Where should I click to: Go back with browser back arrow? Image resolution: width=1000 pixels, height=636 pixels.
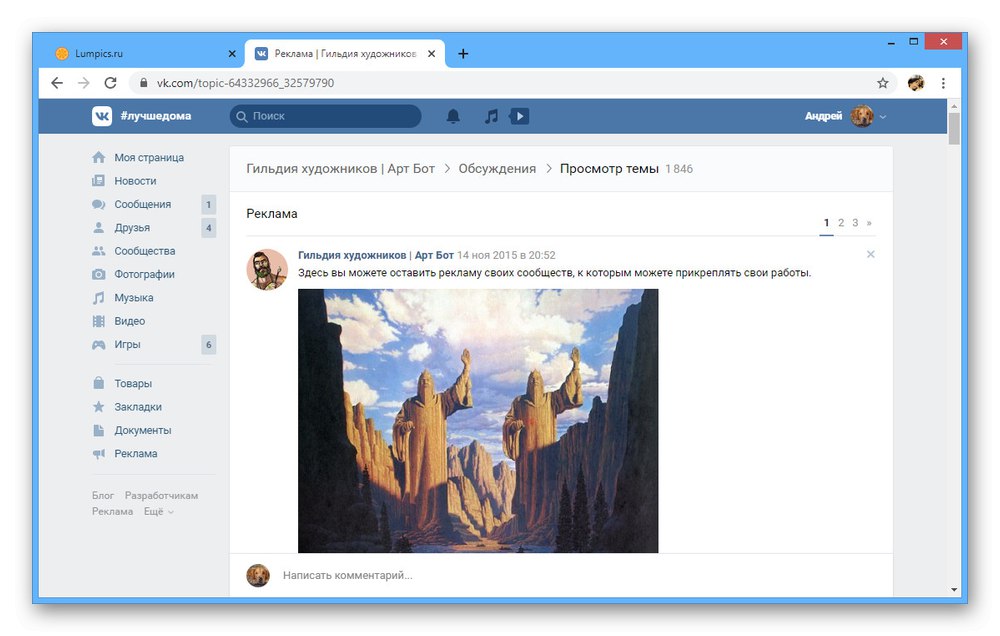coord(57,83)
